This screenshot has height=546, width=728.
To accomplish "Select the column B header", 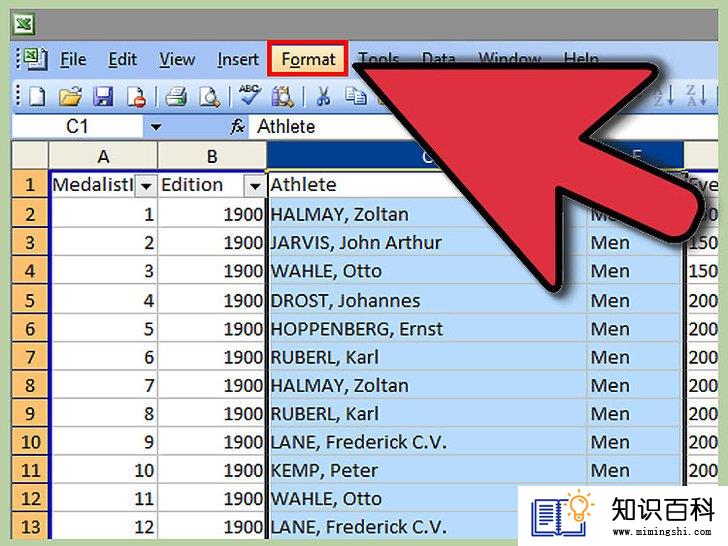I will coord(212,156).
